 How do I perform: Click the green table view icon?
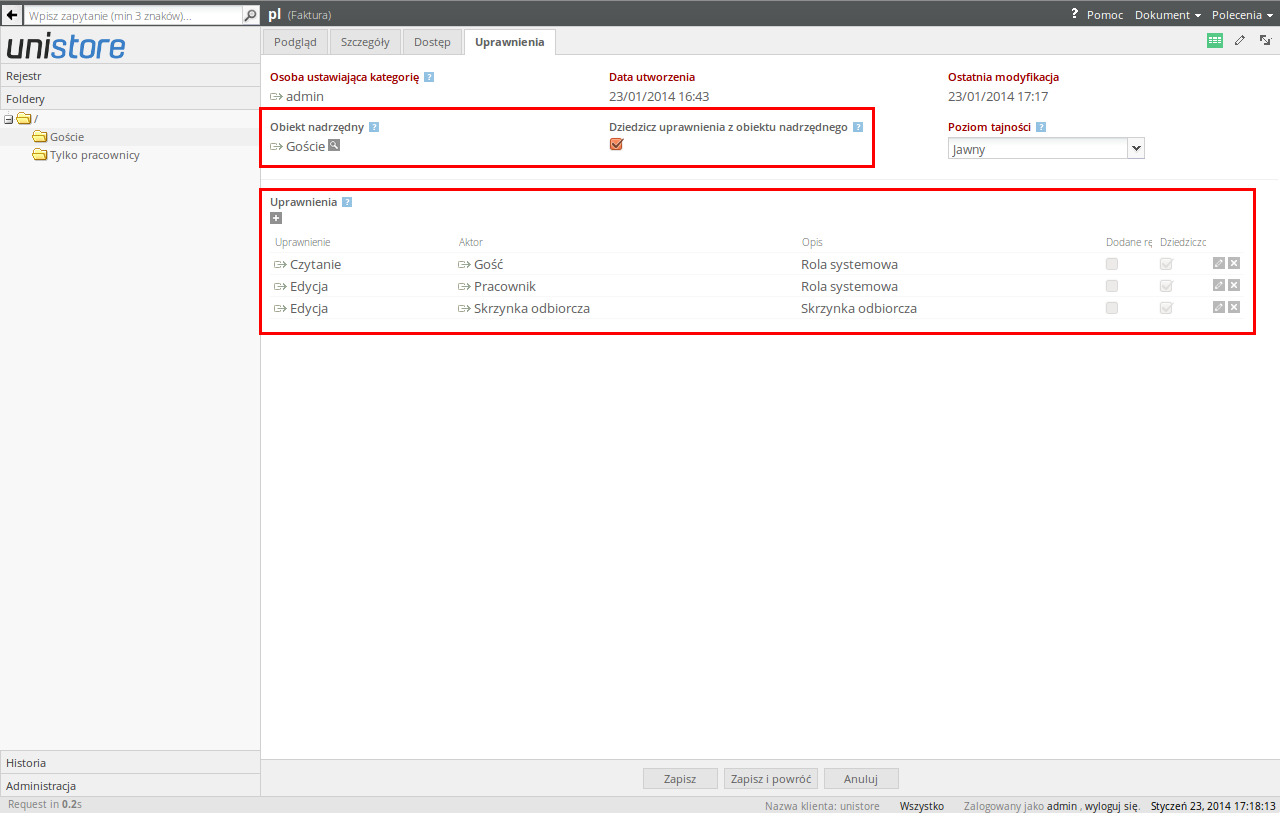click(1215, 41)
